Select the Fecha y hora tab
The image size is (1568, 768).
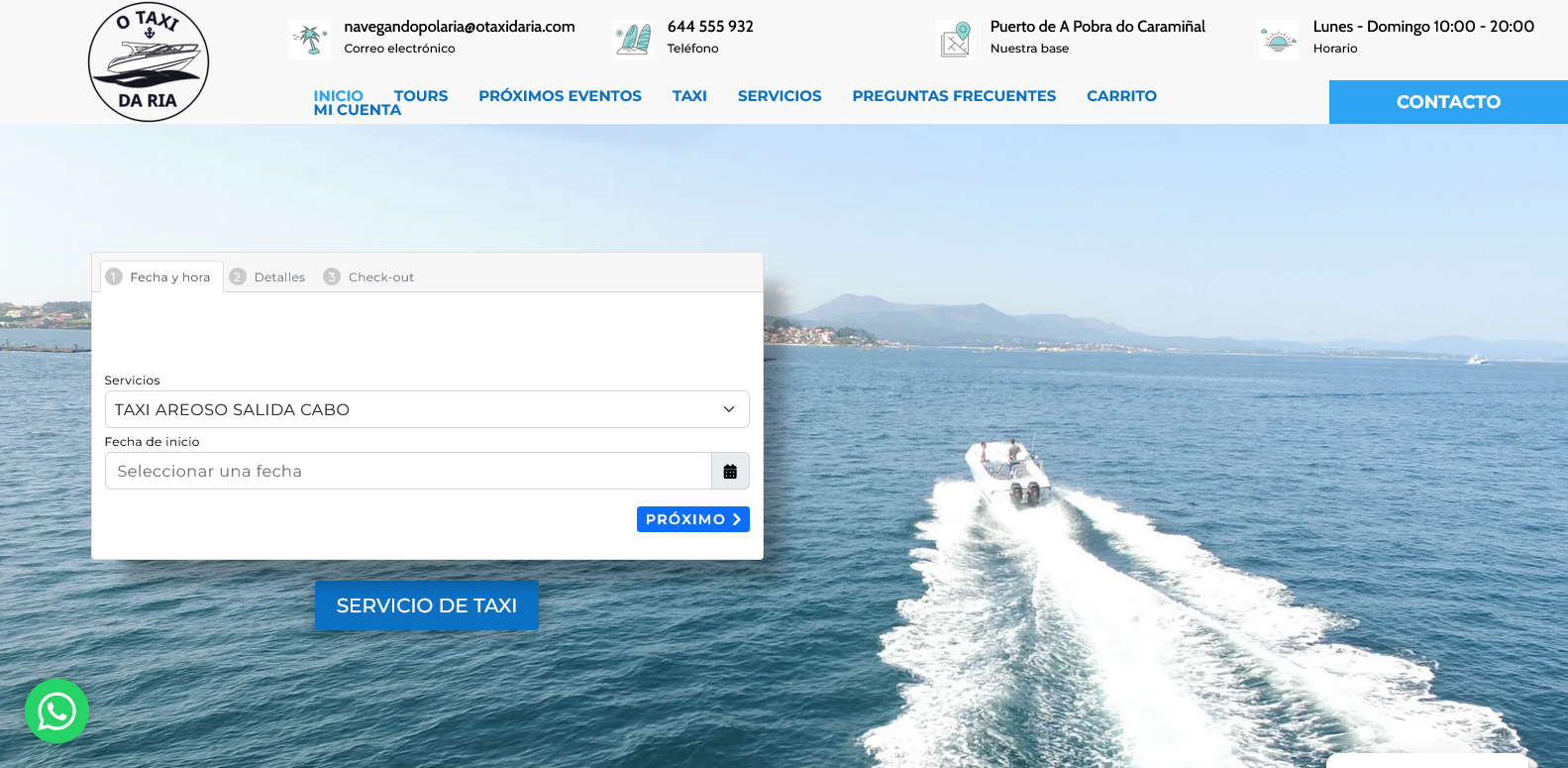coord(160,277)
